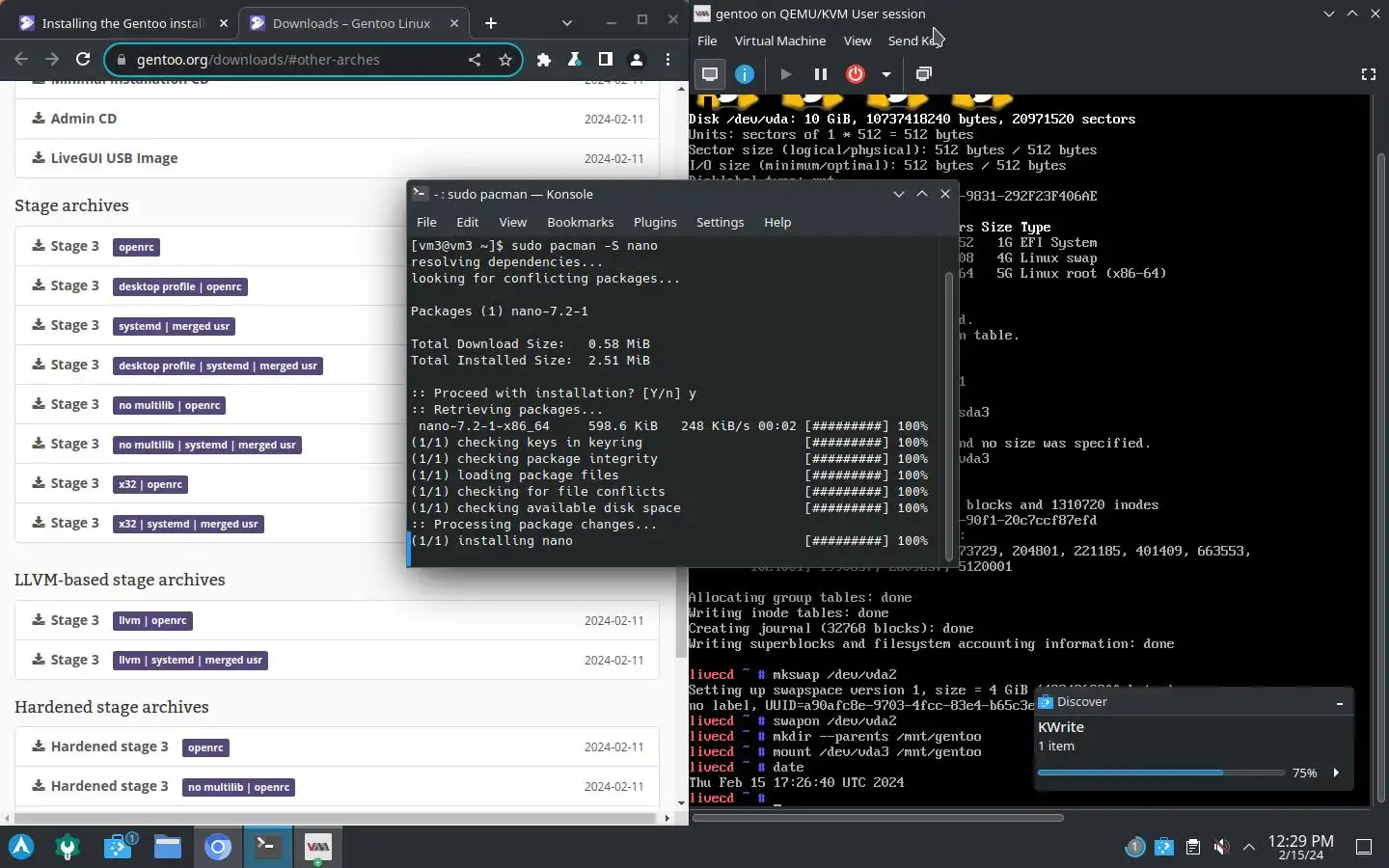Open Konsole's Bookmarks menu

581,222
